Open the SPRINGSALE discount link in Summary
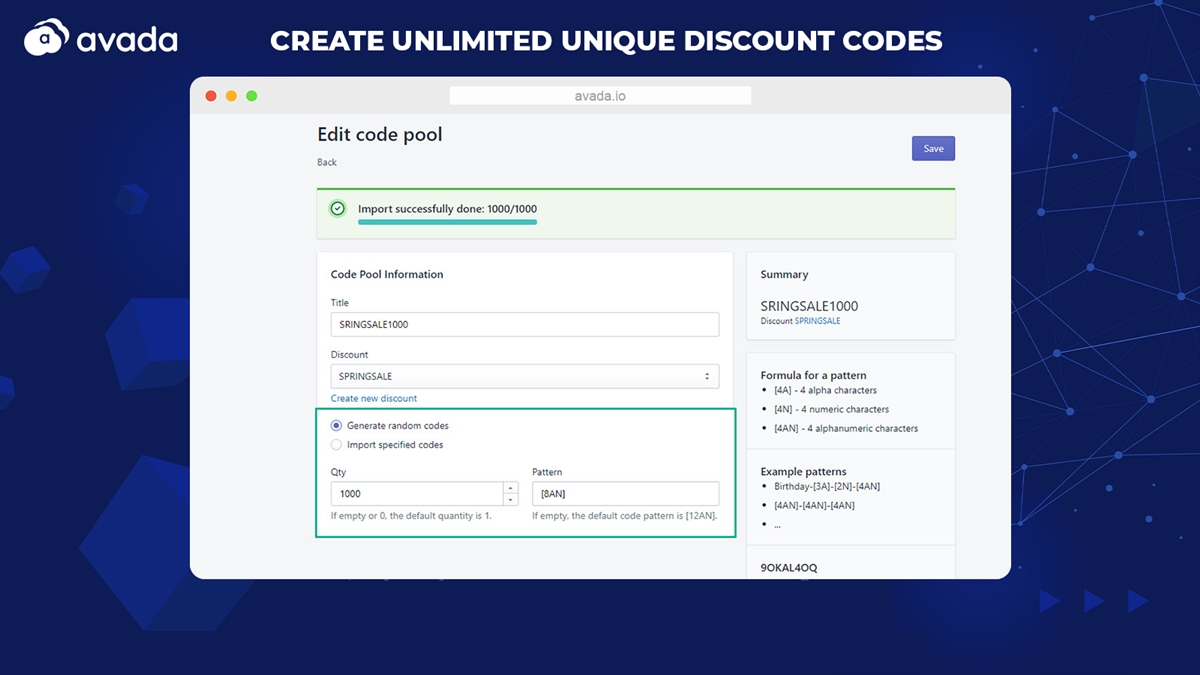 point(817,321)
